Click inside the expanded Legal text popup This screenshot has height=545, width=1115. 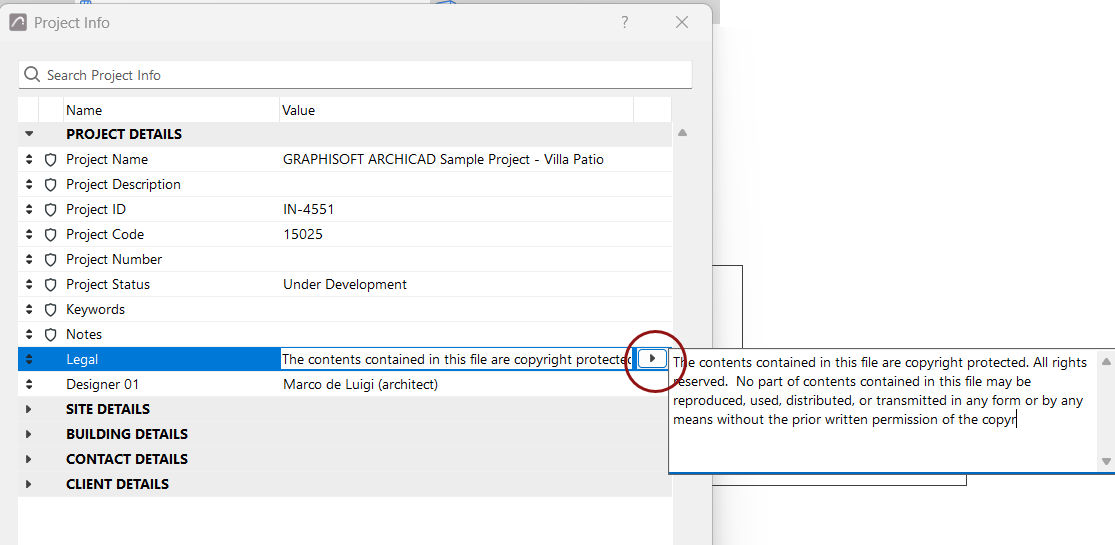(x=882, y=410)
